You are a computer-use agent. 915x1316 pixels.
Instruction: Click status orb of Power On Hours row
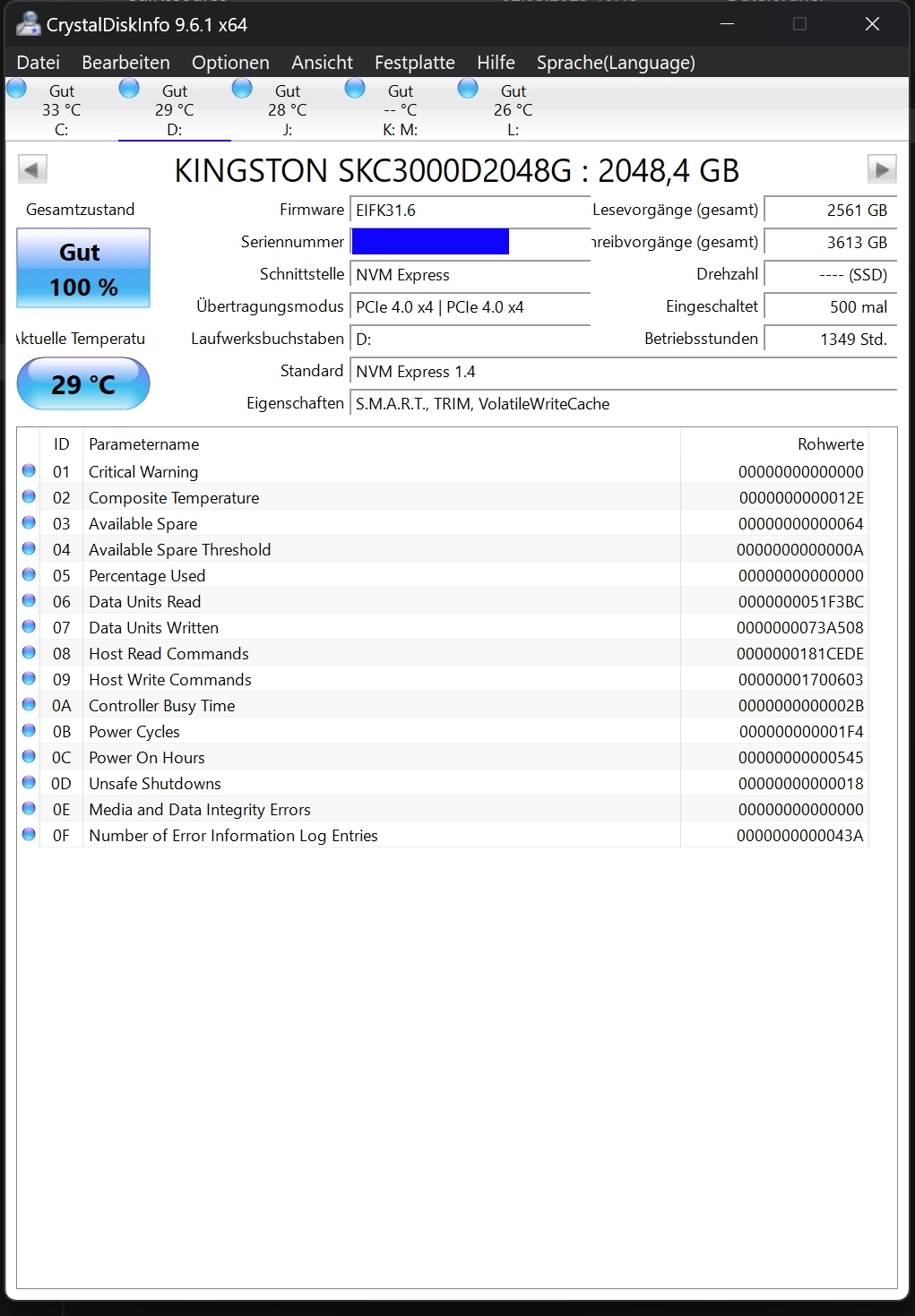click(29, 756)
